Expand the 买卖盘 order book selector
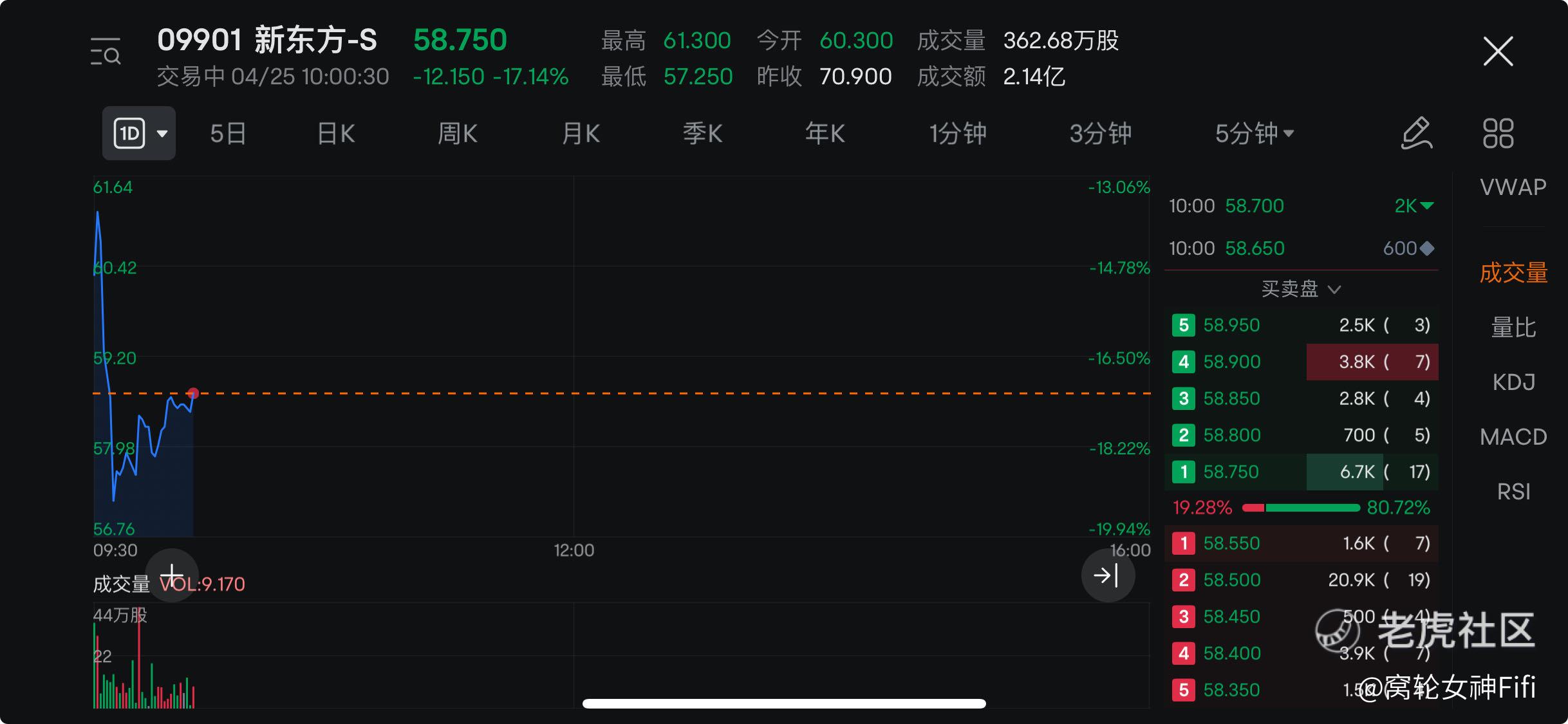Screen dimensions: 1568x724 (x=1301, y=289)
